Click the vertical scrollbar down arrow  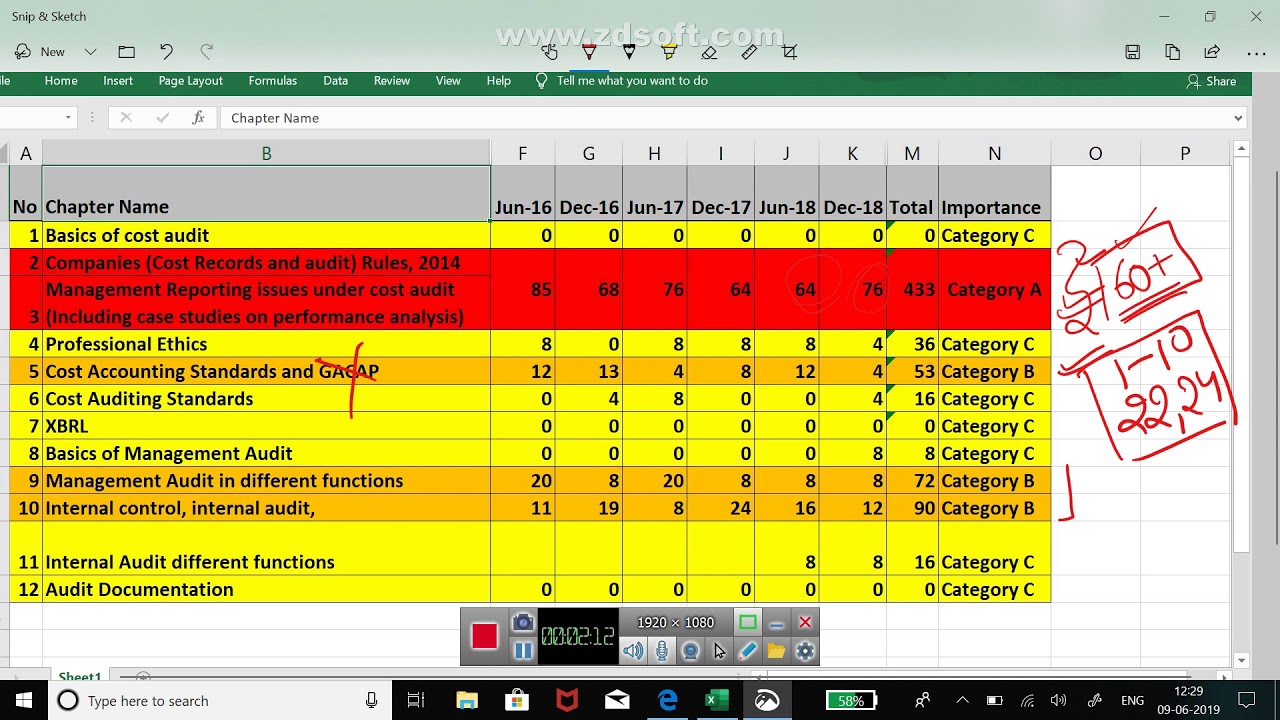[1241, 660]
